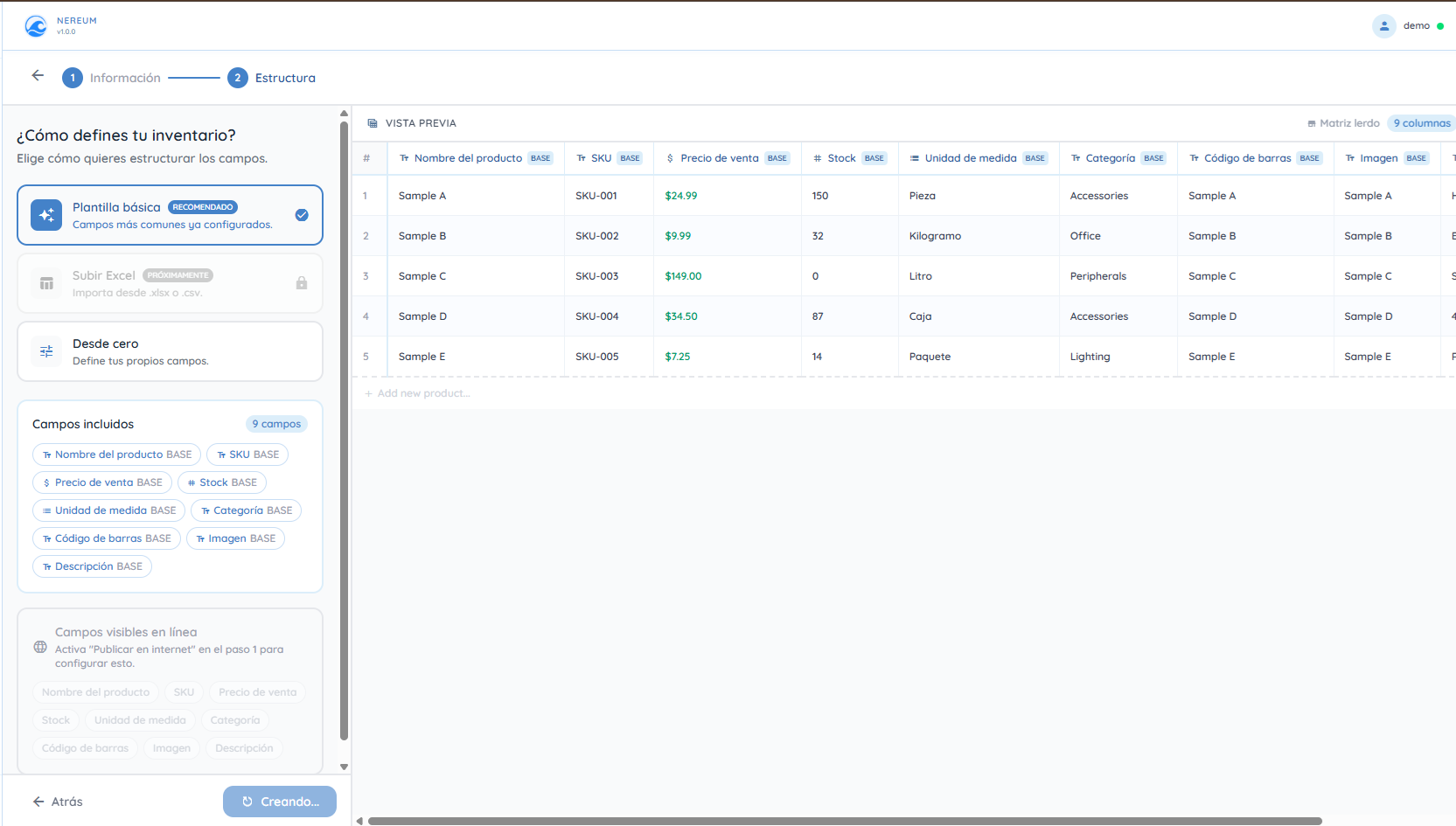Screen dimensions: 1456x826
Task: Click the Imagen BASE field chip
Action: click(235, 538)
